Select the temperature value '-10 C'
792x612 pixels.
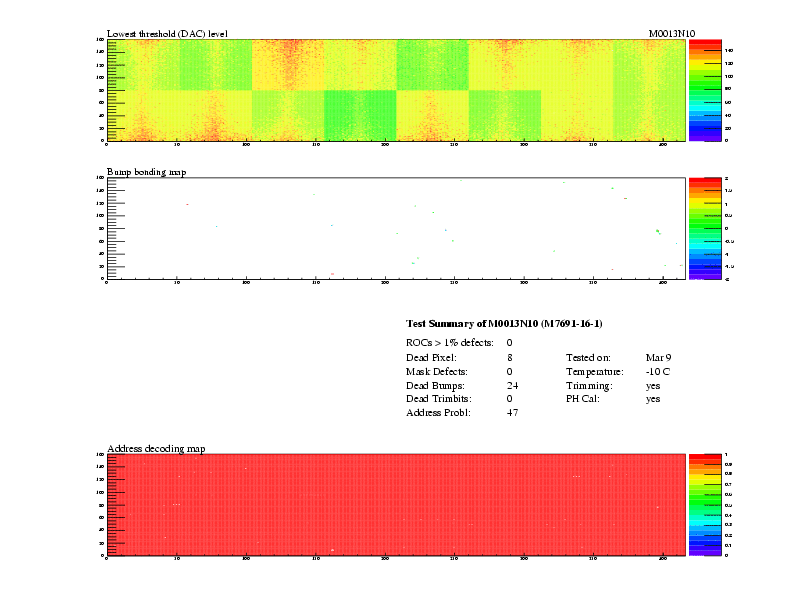tap(658, 372)
